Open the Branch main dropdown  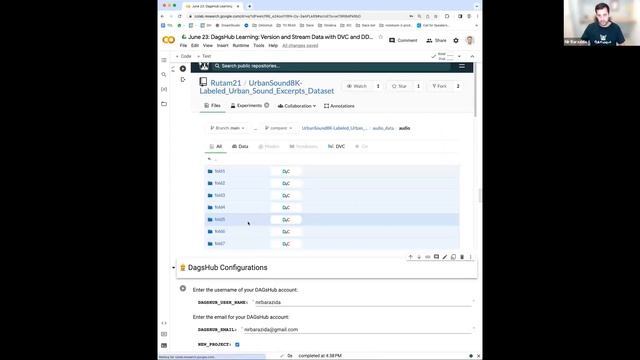(x=227, y=128)
